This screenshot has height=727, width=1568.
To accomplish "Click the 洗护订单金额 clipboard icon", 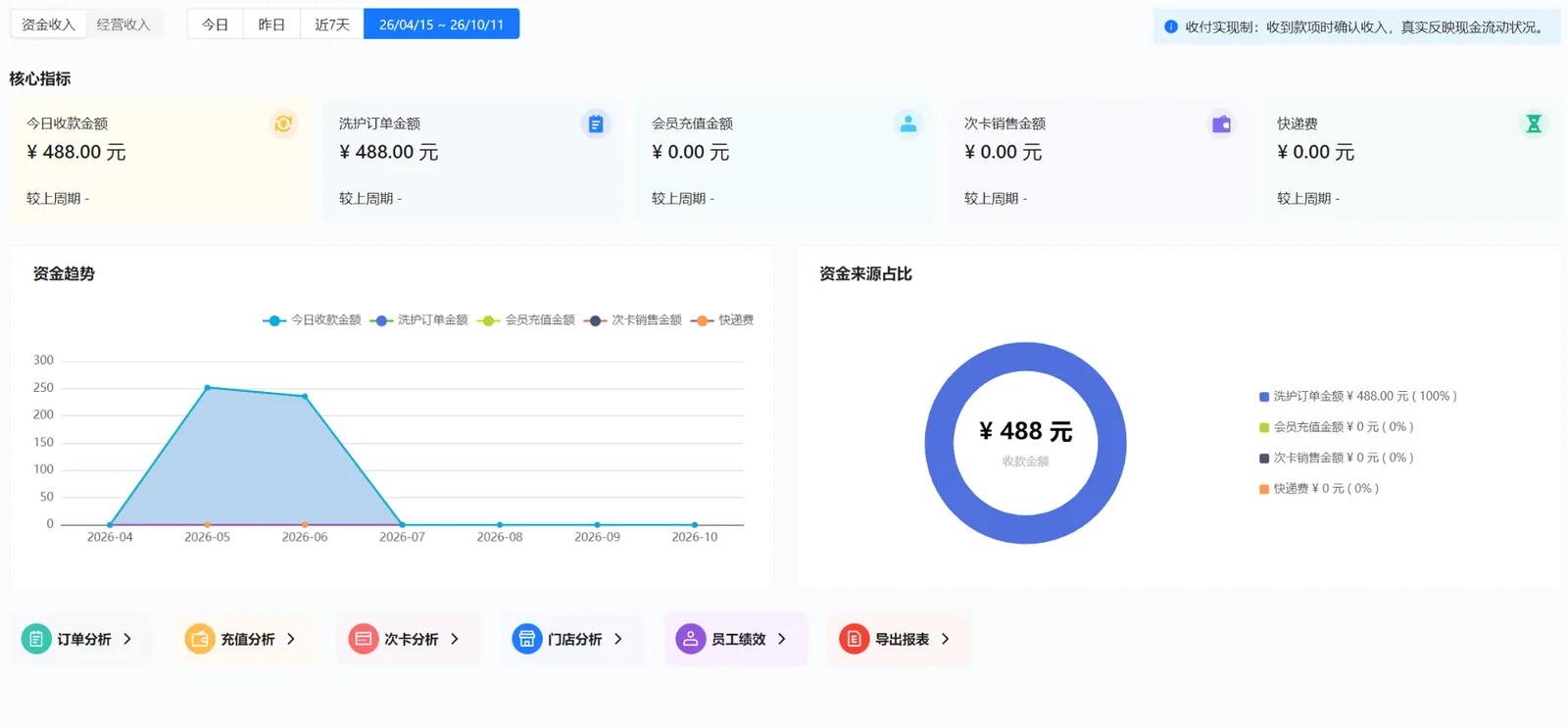I will [596, 123].
